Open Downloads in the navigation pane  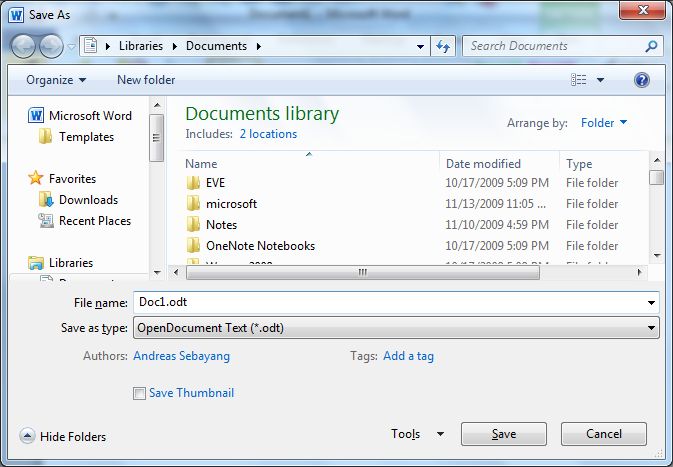point(88,200)
